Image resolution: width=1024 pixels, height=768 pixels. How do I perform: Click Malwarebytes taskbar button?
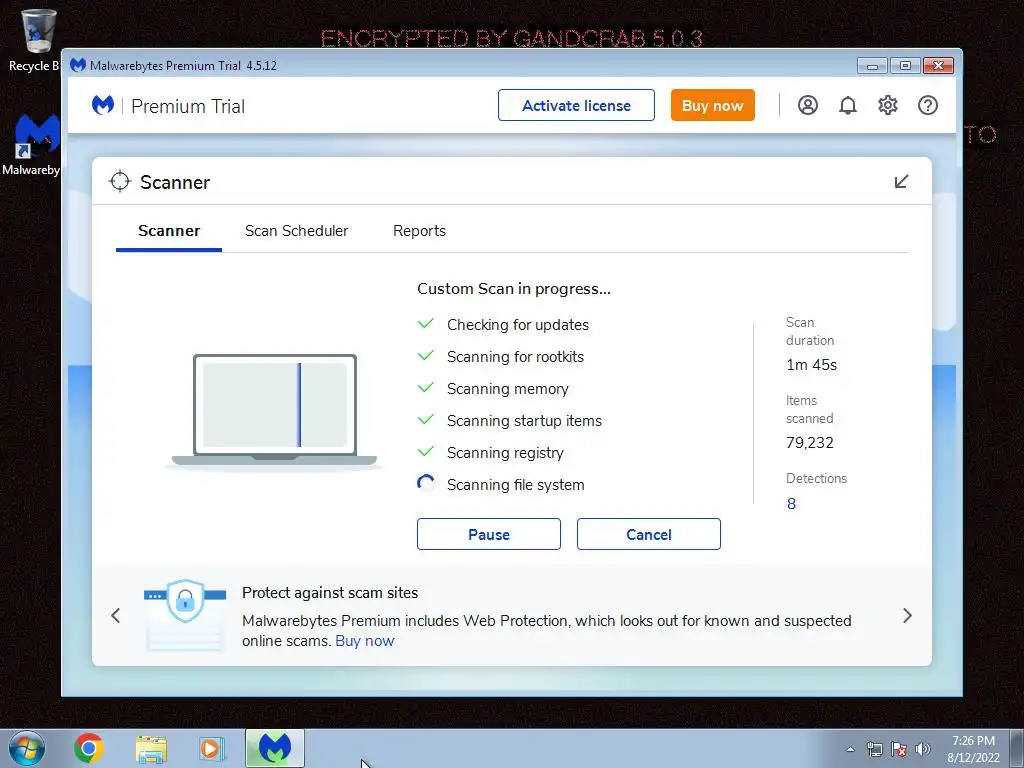click(x=275, y=748)
